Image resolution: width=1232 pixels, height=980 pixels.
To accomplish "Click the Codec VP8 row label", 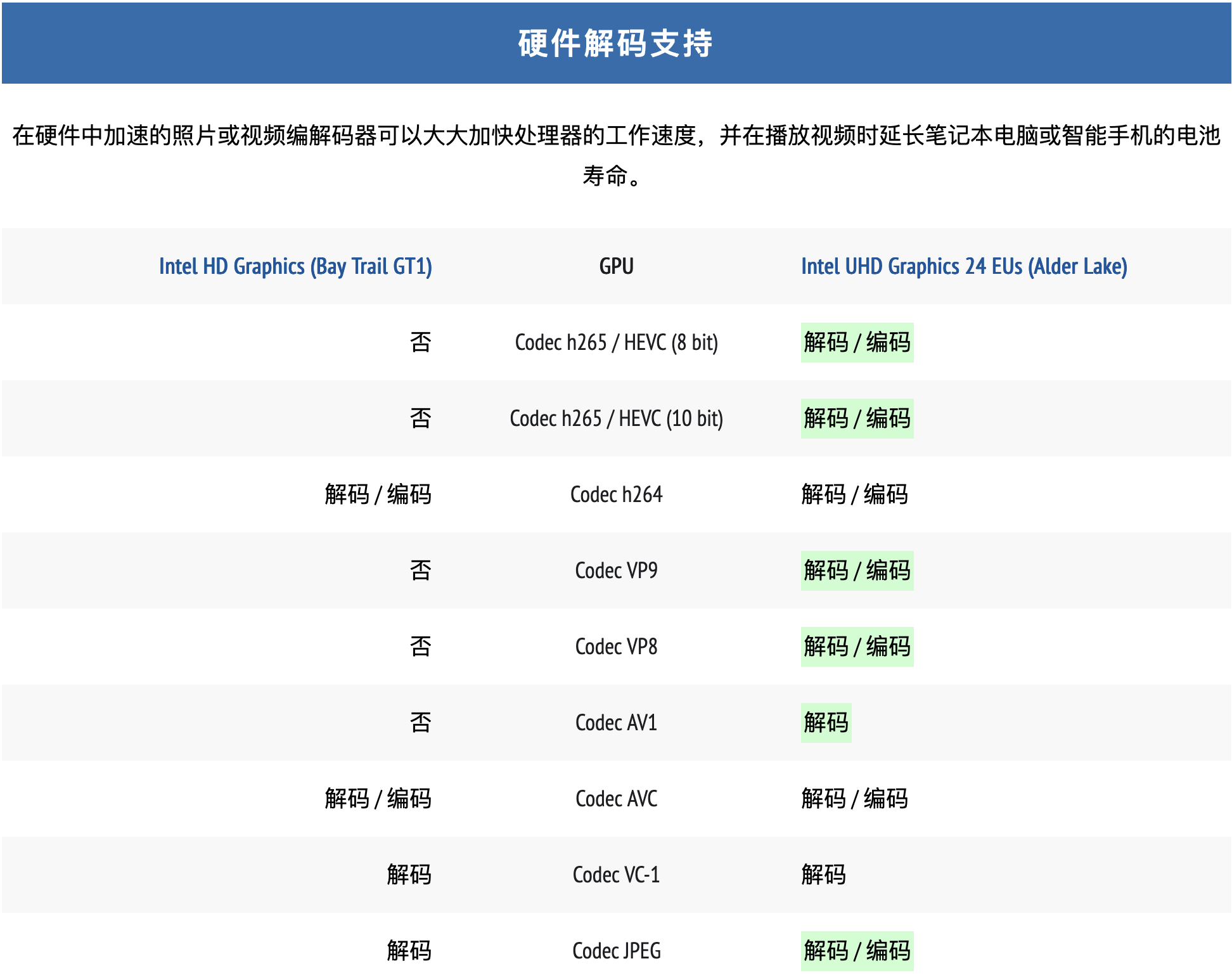I will 615,647.
